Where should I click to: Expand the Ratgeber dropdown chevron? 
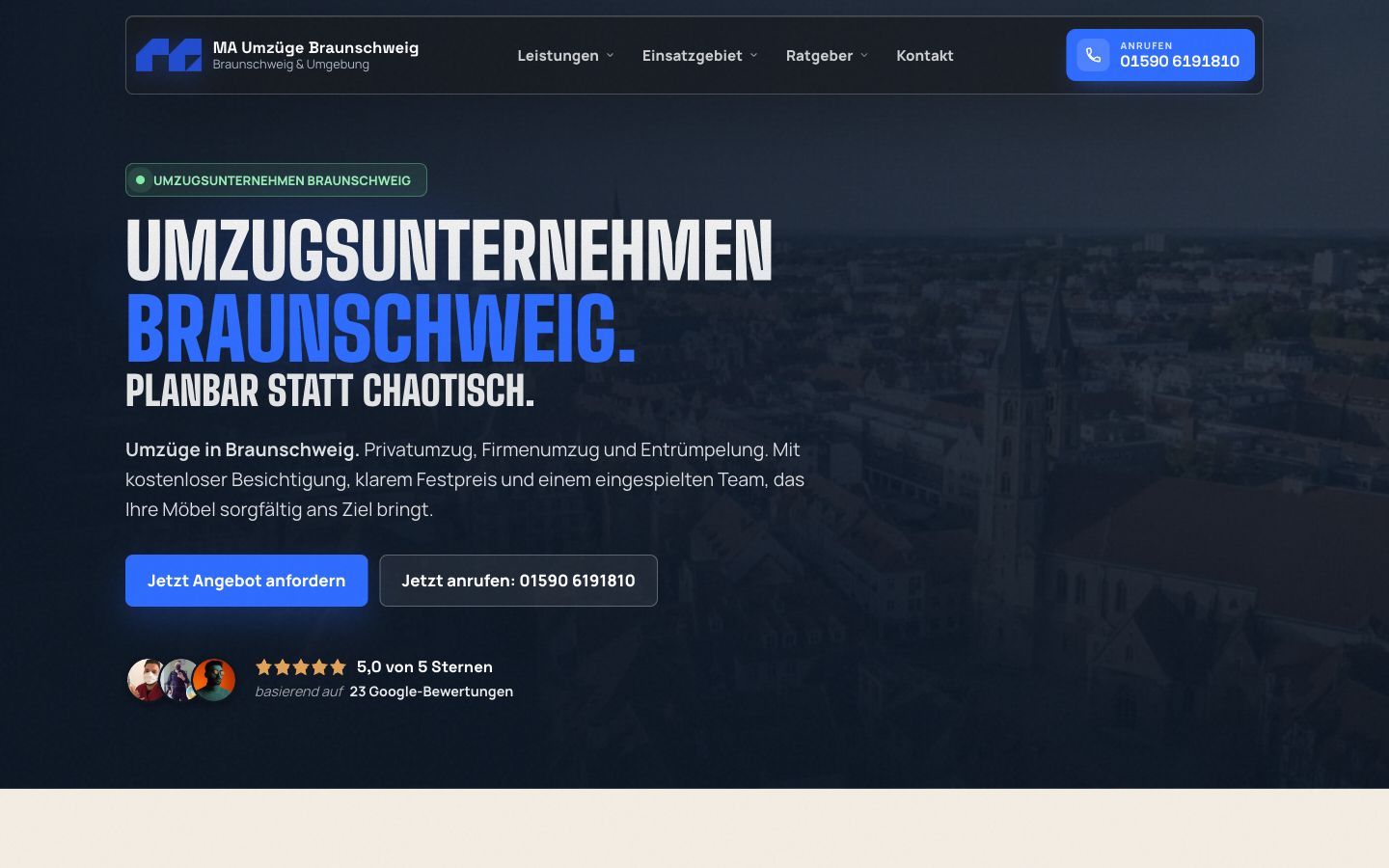tap(864, 56)
